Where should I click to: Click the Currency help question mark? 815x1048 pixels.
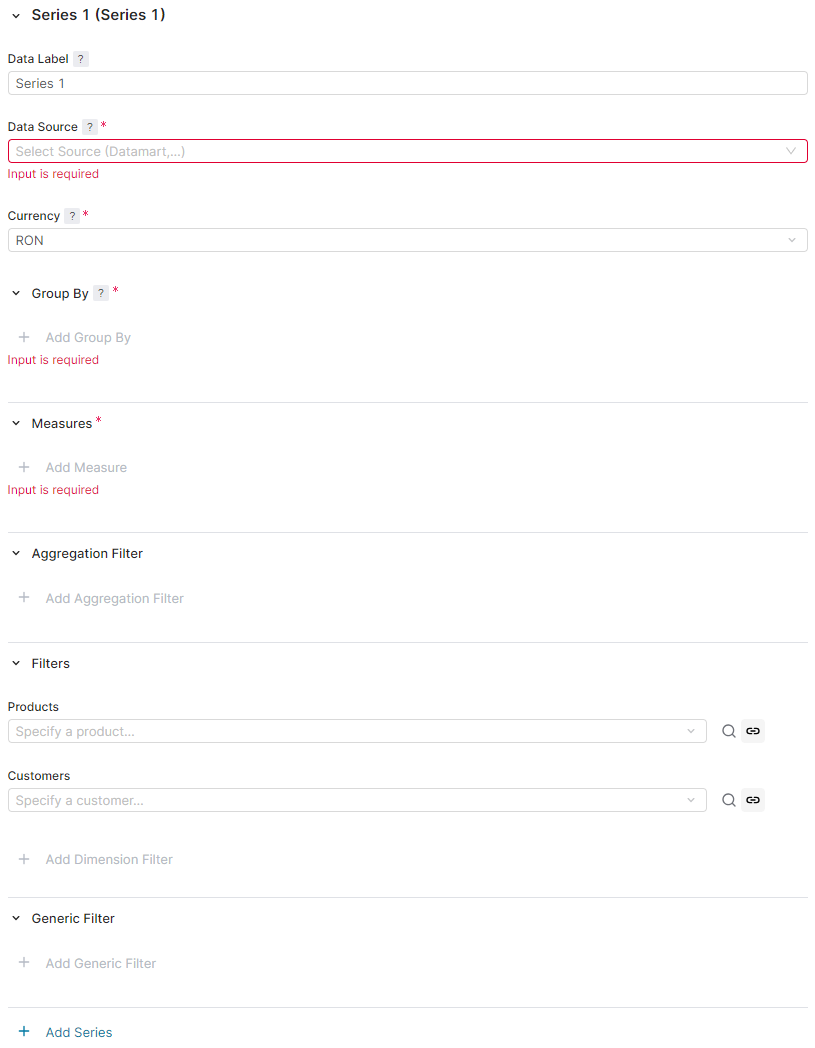72,216
